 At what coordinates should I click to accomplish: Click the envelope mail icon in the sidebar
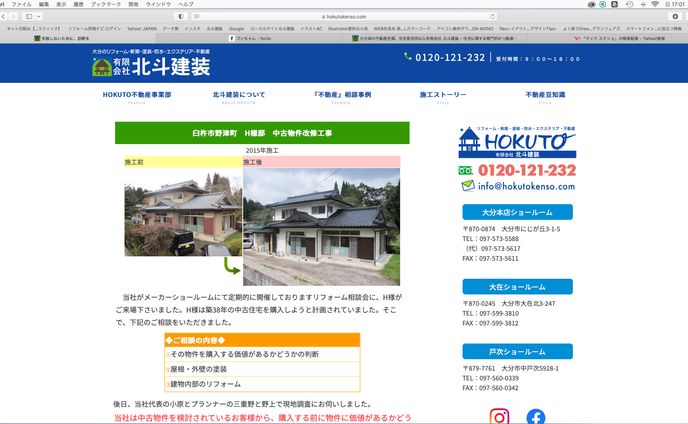click(468, 186)
